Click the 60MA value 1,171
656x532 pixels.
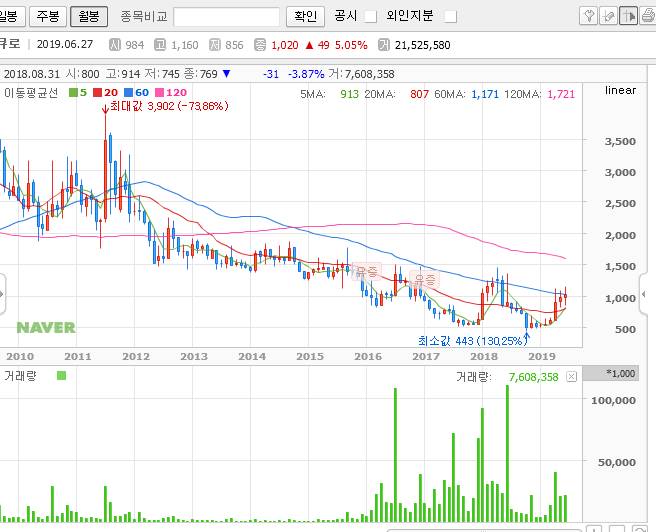pos(485,94)
